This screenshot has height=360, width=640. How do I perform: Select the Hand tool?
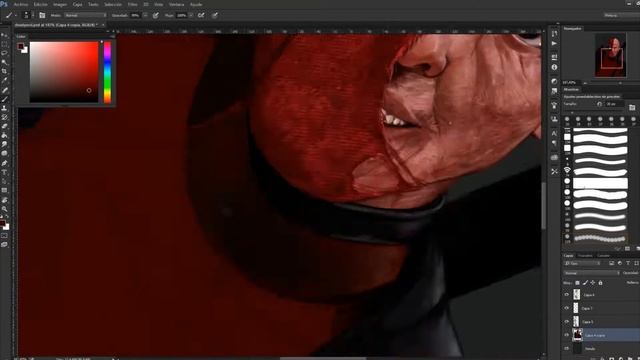pos(4,200)
